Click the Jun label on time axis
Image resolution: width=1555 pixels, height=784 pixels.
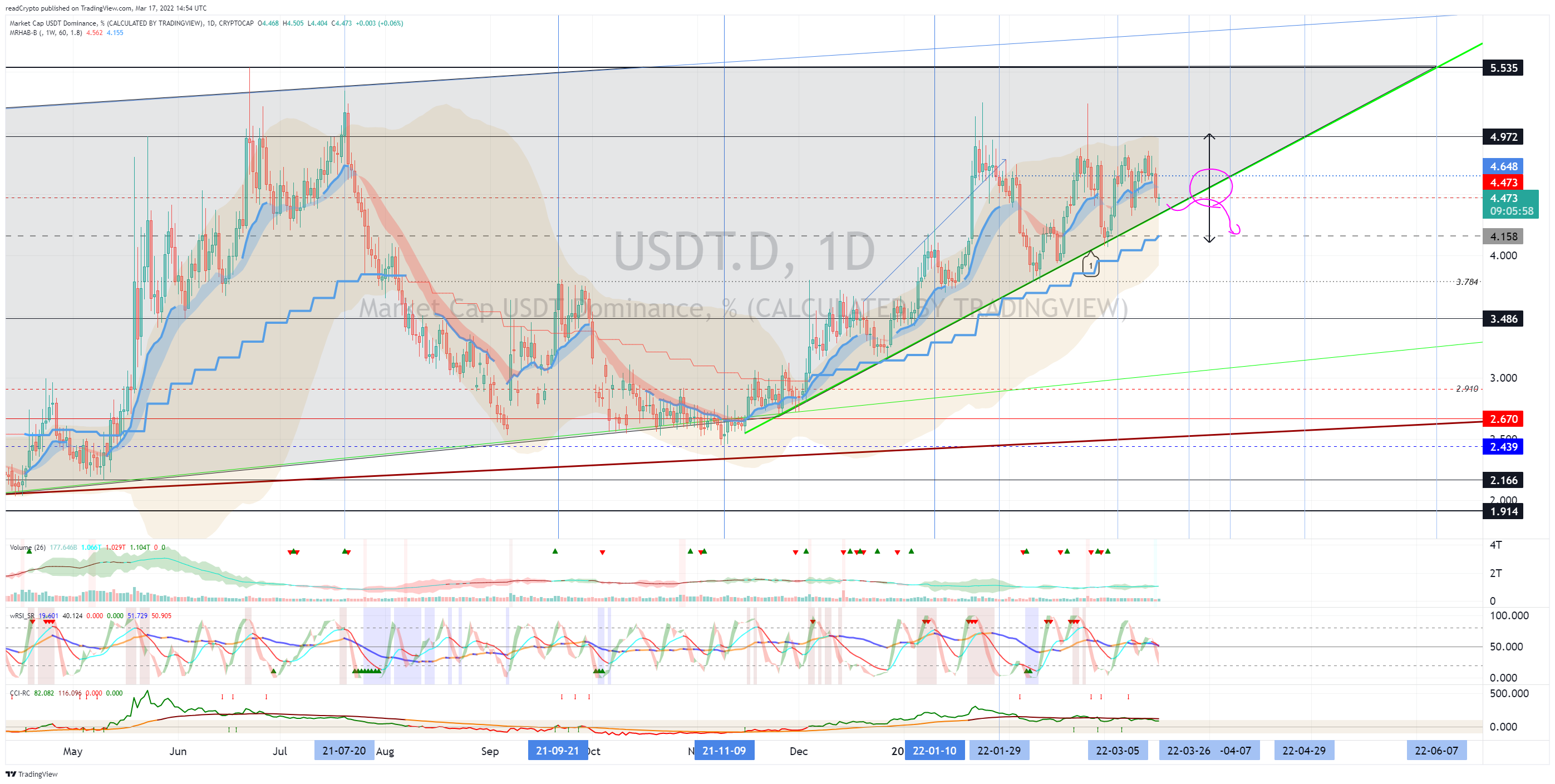[x=178, y=751]
